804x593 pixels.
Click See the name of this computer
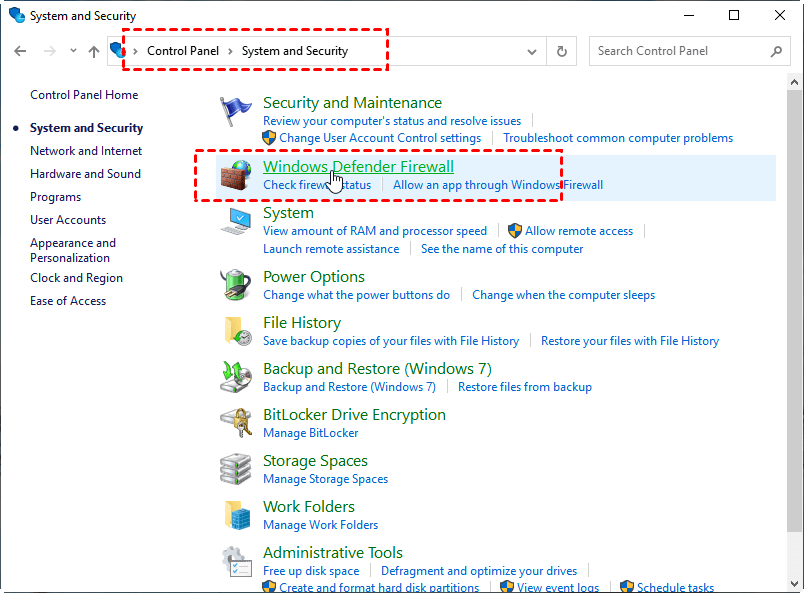click(502, 249)
